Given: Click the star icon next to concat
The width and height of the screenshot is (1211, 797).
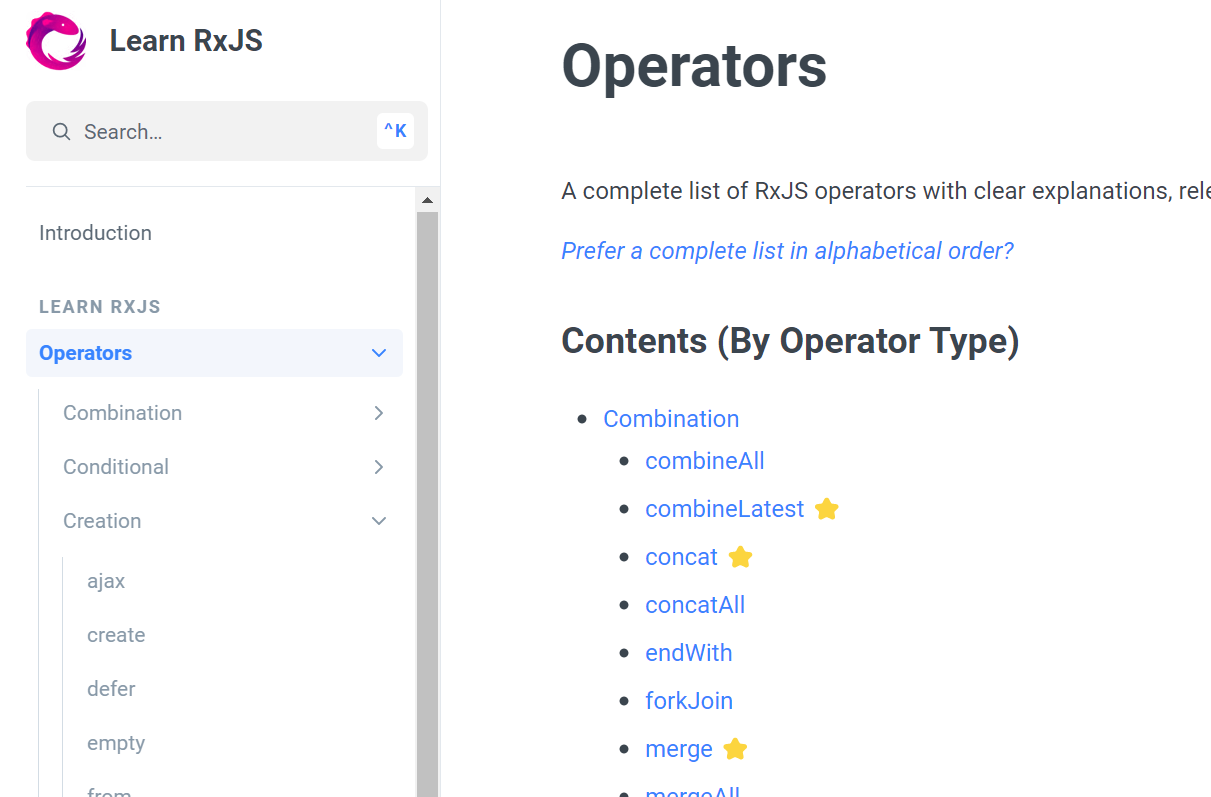Looking at the screenshot, I should (x=740, y=556).
